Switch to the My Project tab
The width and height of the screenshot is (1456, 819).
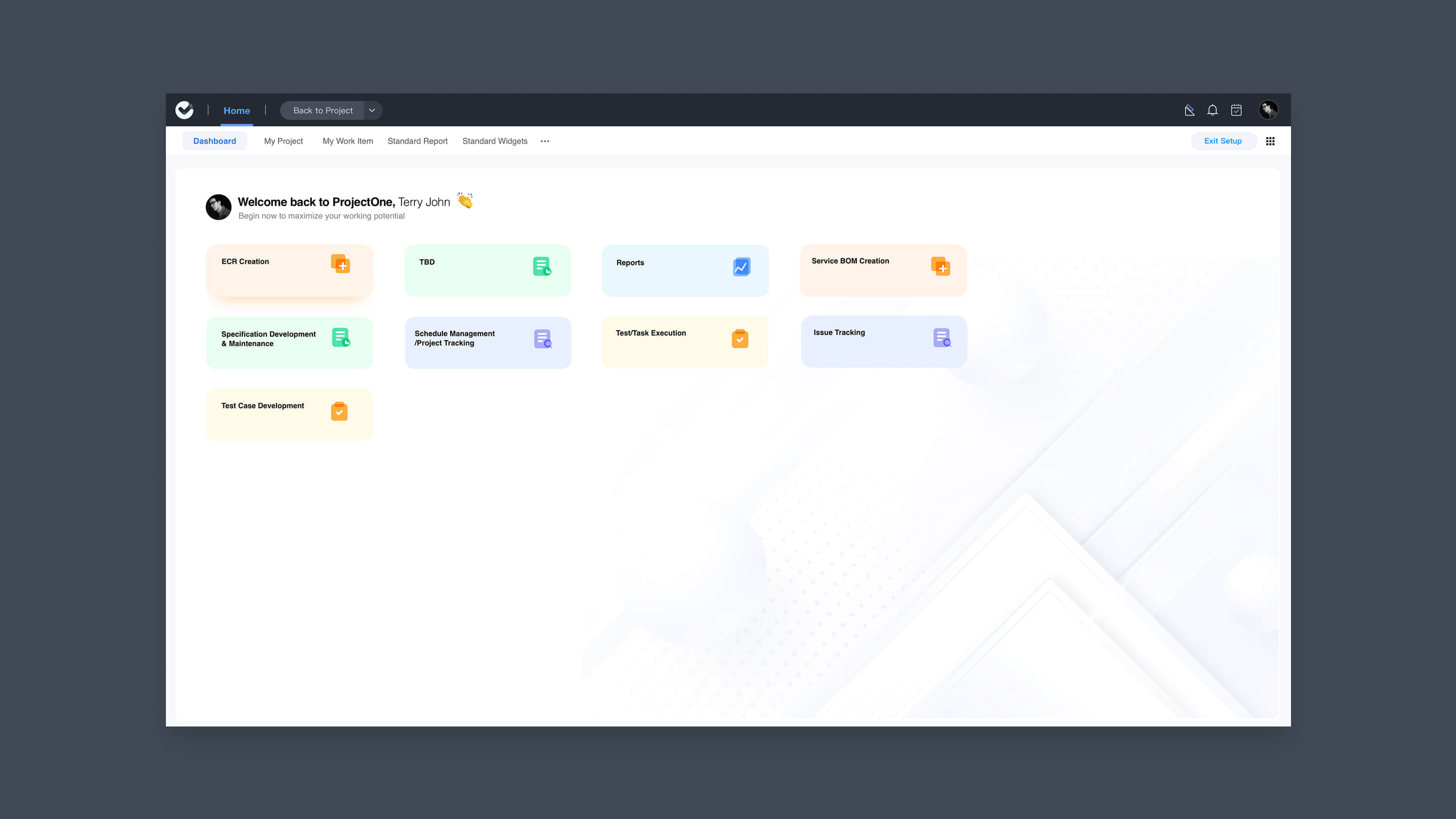click(283, 141)
